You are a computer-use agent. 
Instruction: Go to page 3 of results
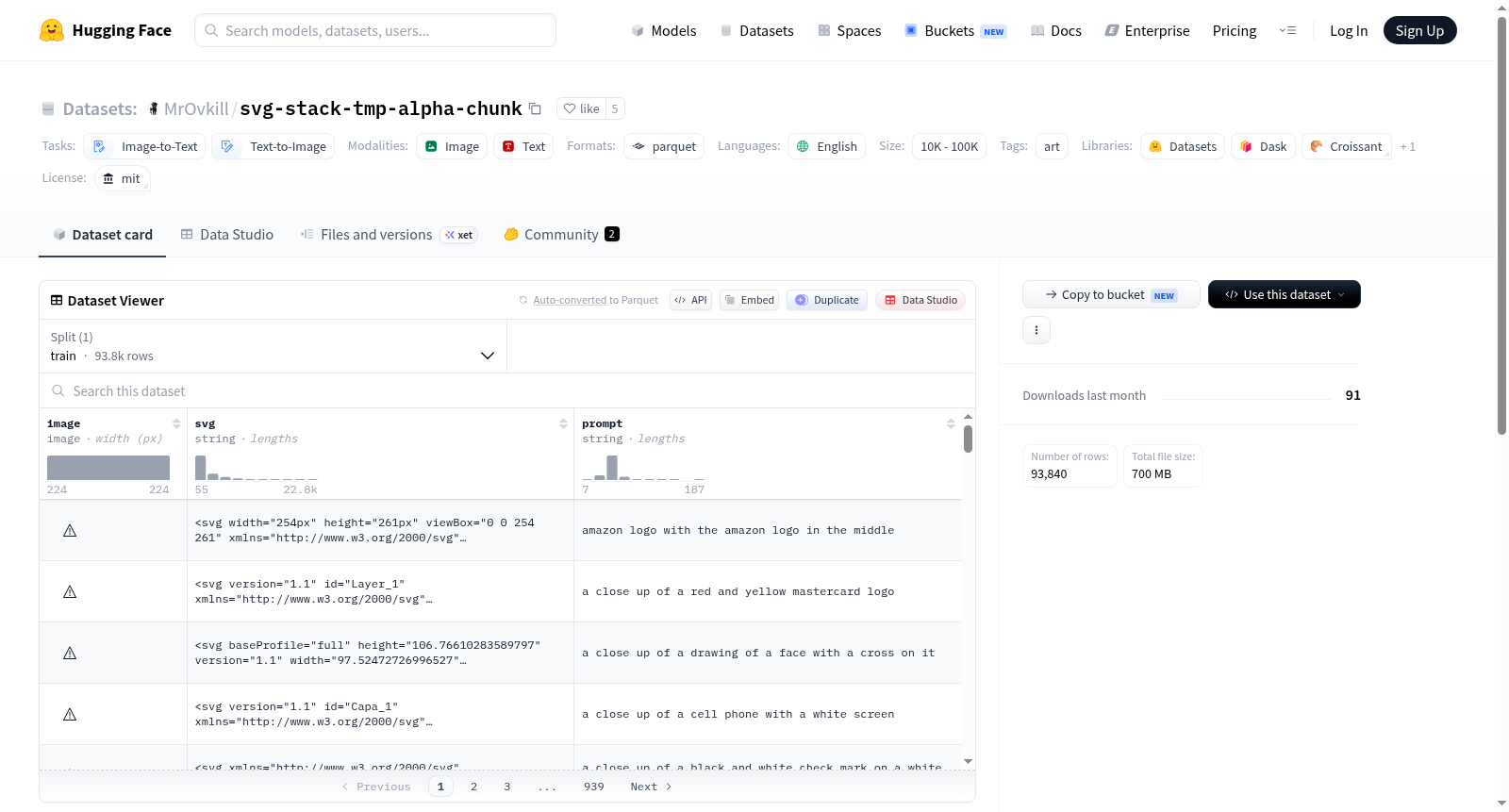point(506,787)
